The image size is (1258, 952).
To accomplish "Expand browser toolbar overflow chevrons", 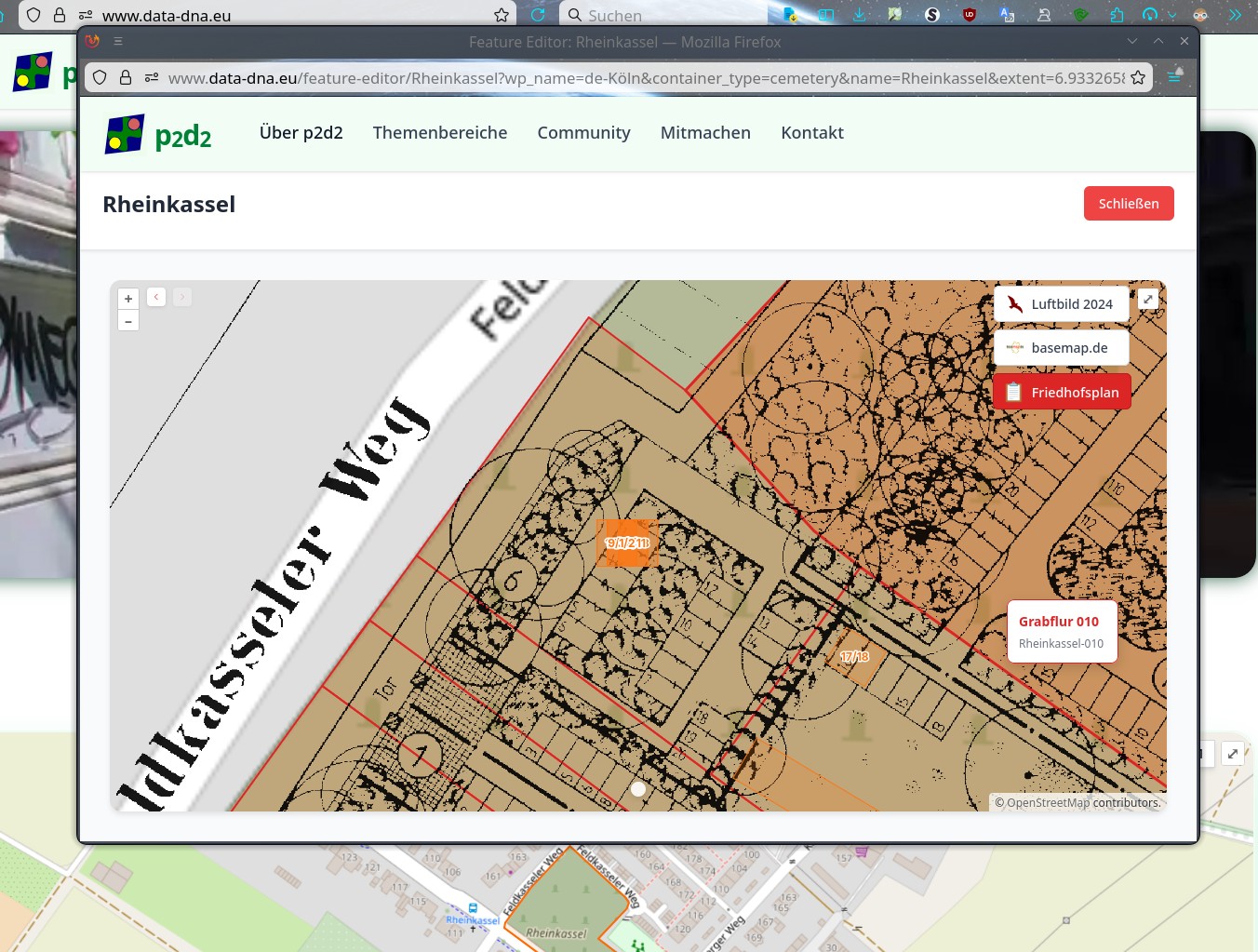I will pos(1235,15).
